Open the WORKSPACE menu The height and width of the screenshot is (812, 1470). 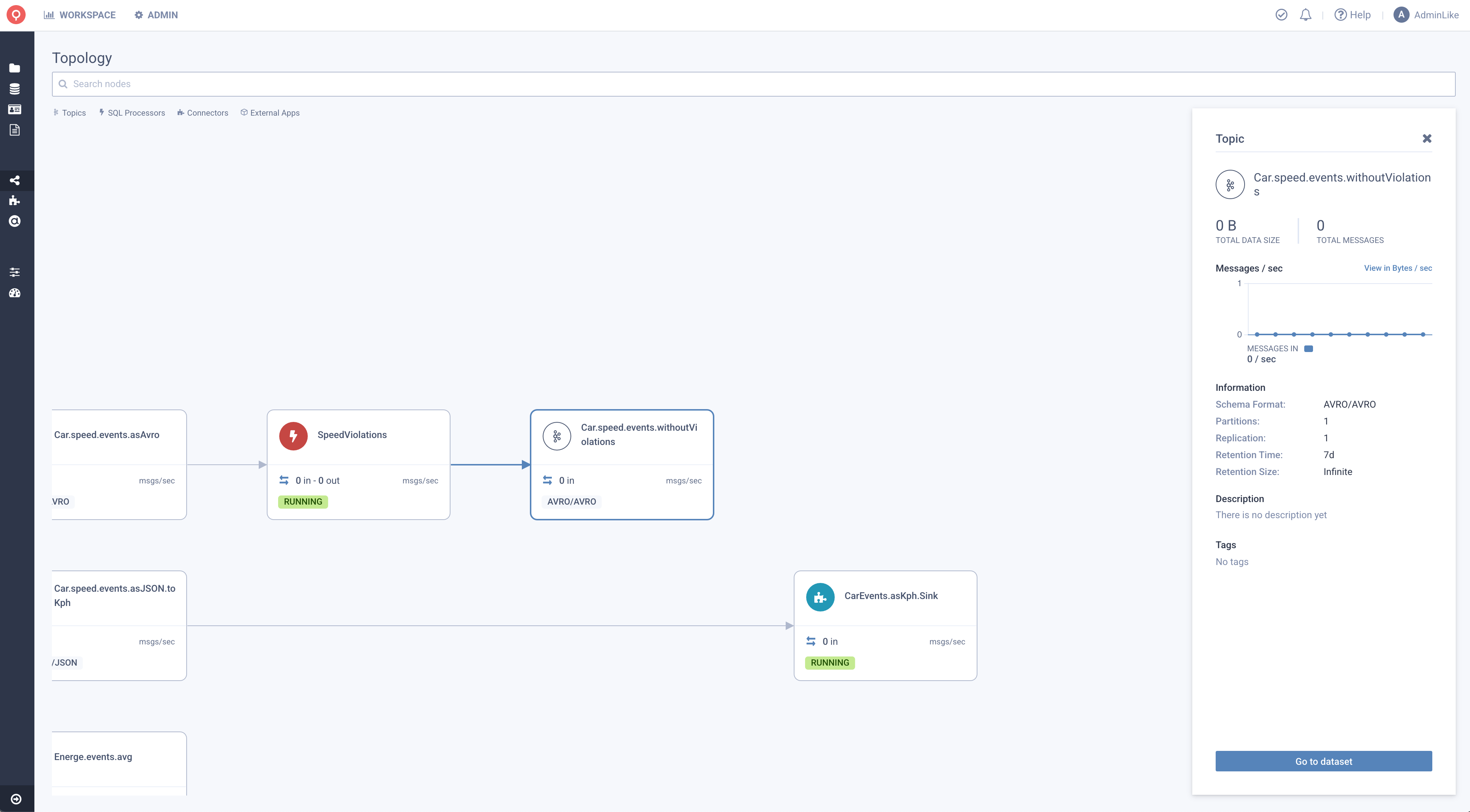(x=80, y=15)
